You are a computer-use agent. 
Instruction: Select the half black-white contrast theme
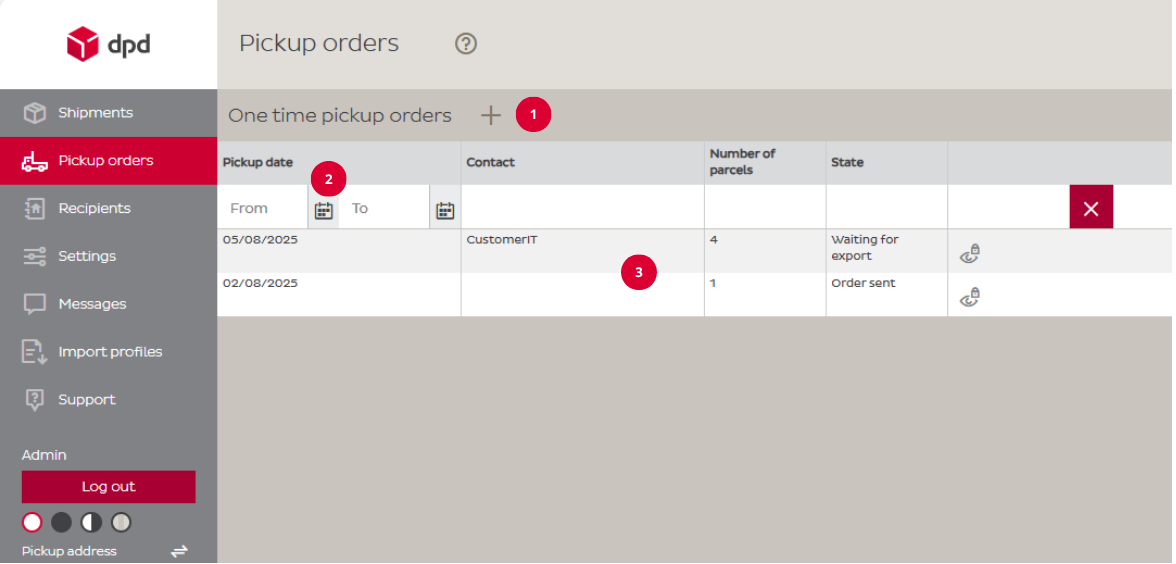pyautogui.click(x=92, y=522)
